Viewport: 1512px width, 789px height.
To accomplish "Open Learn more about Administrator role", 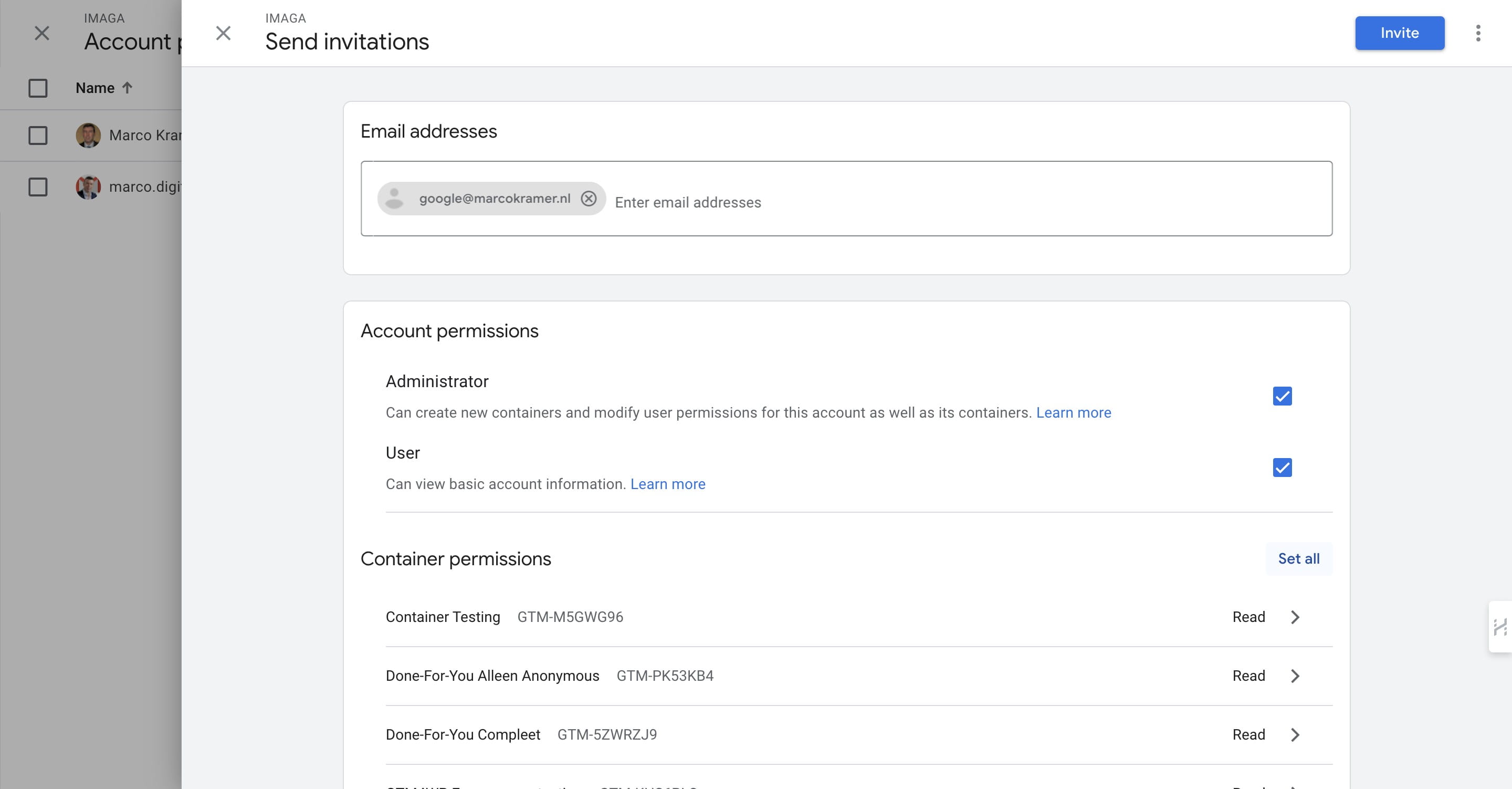I will (1074, 412).
